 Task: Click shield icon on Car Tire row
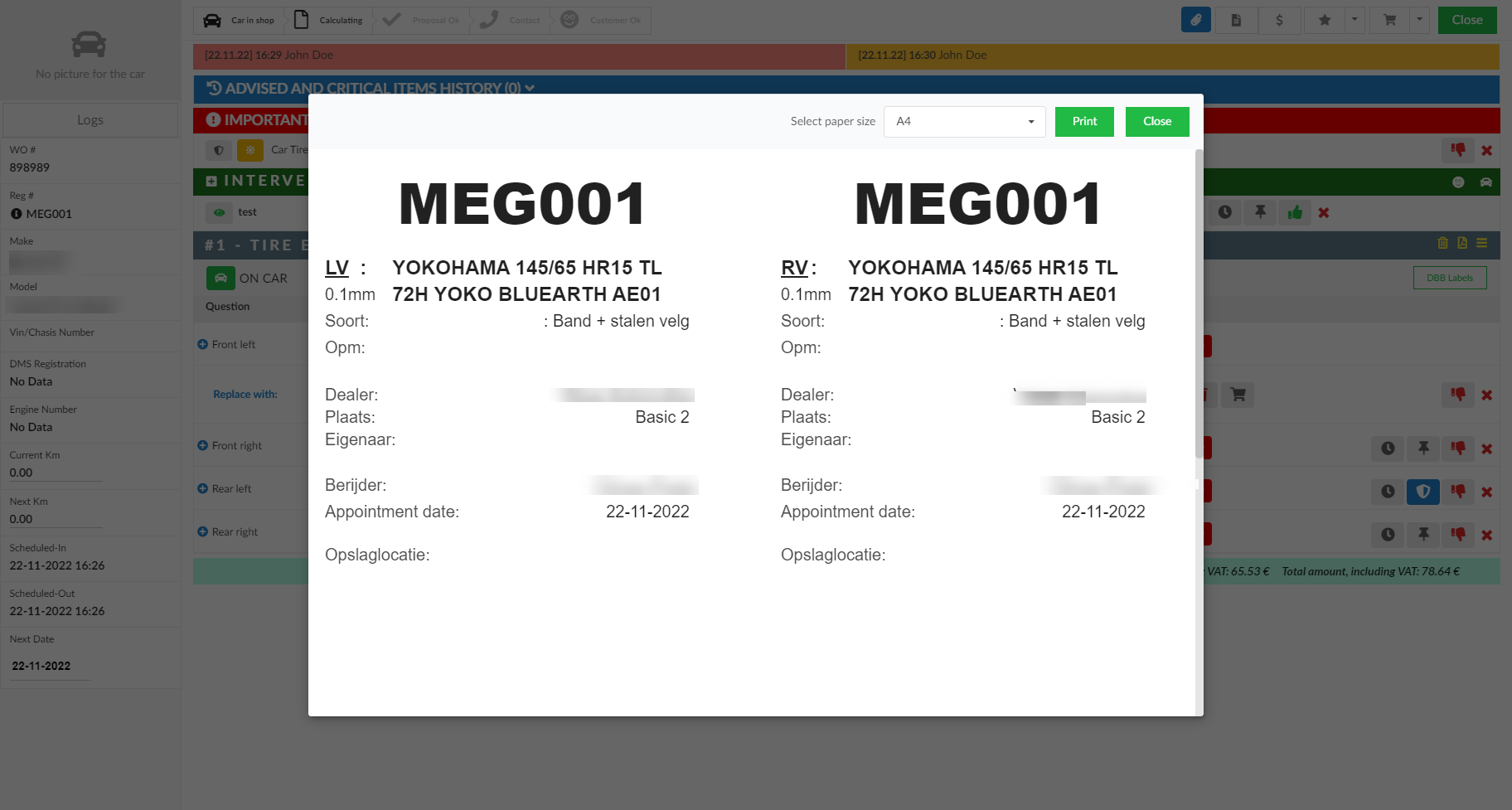219,150
